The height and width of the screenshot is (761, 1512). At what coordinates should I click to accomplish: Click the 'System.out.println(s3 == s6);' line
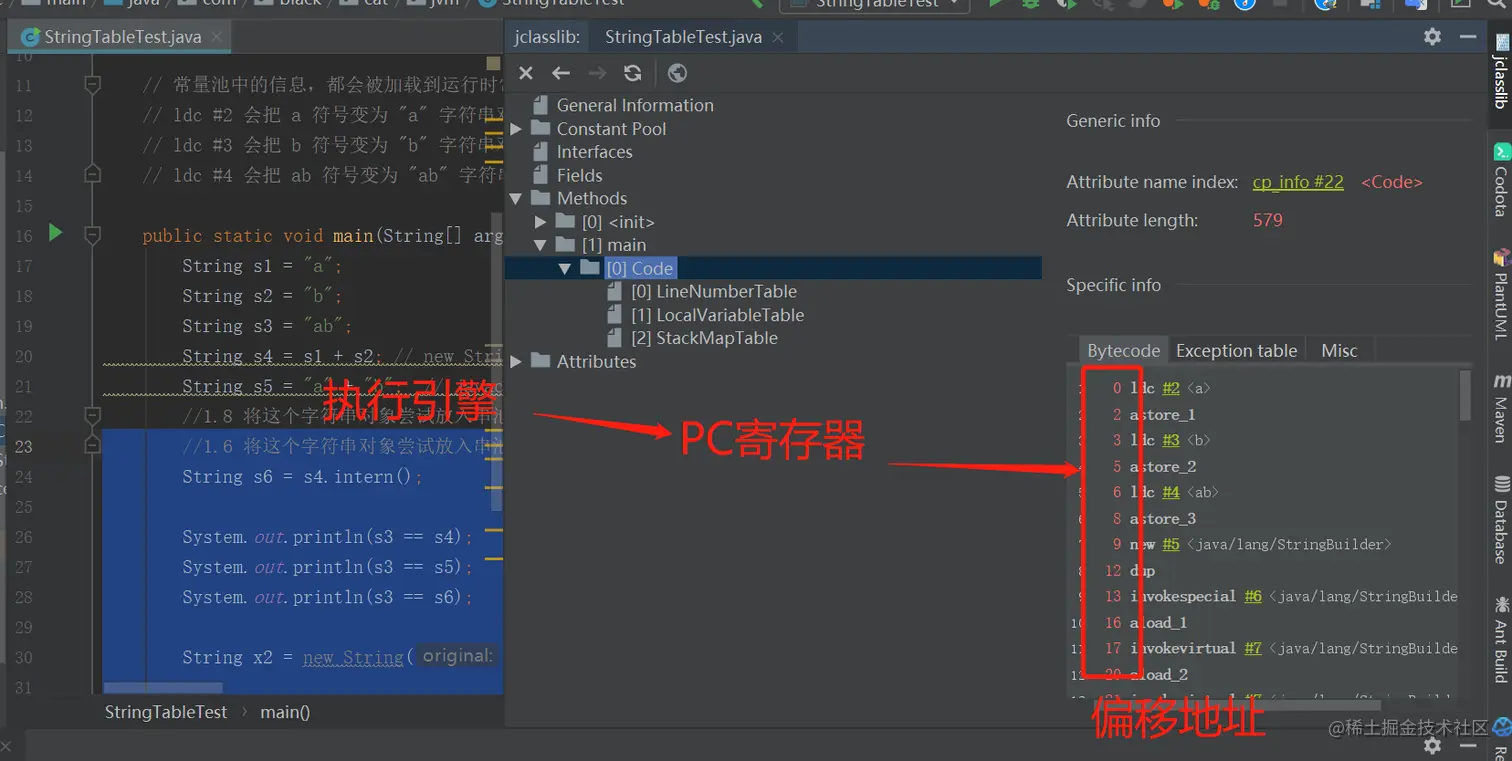tap(327, 597)
